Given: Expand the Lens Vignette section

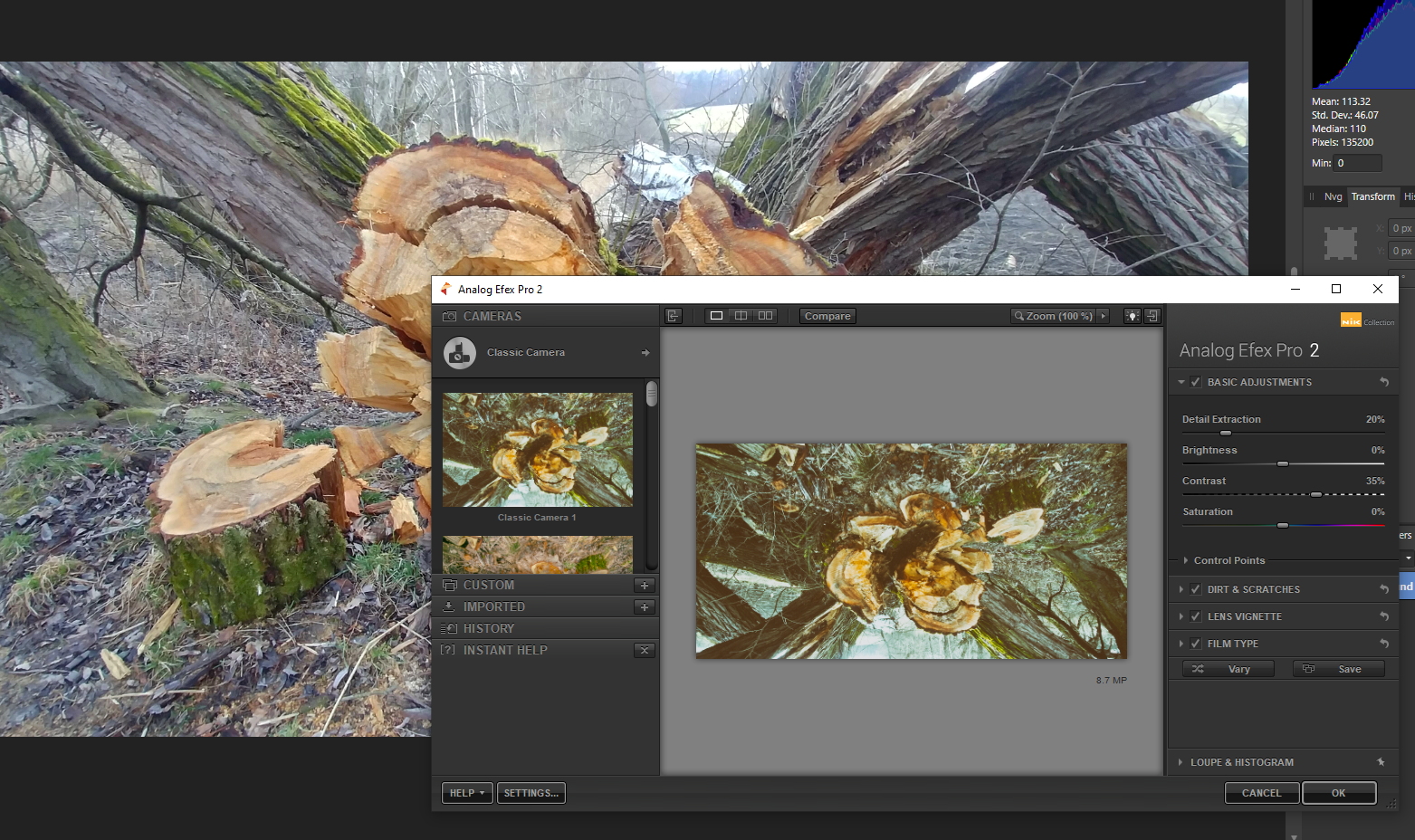Looking at the screenshot, I should click(x=1181, y=616).
